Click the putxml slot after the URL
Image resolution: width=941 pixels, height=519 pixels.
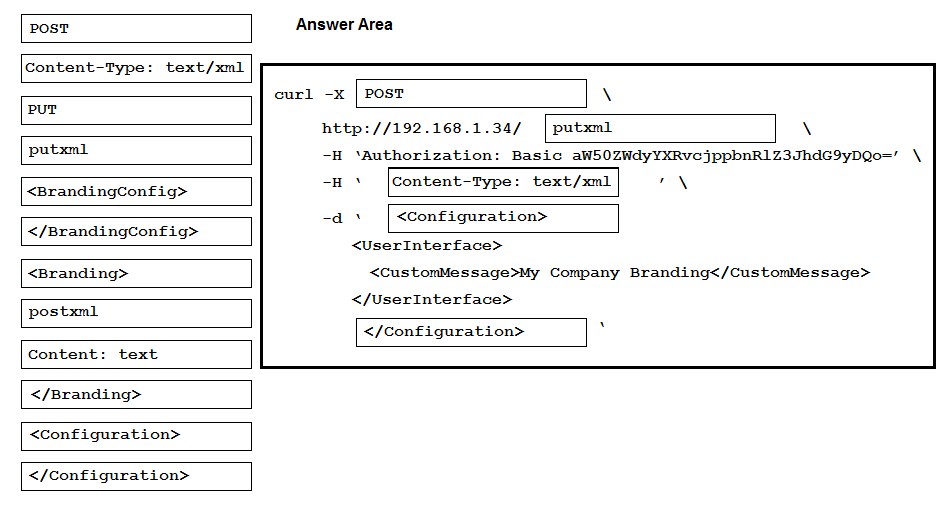(660, 128)
